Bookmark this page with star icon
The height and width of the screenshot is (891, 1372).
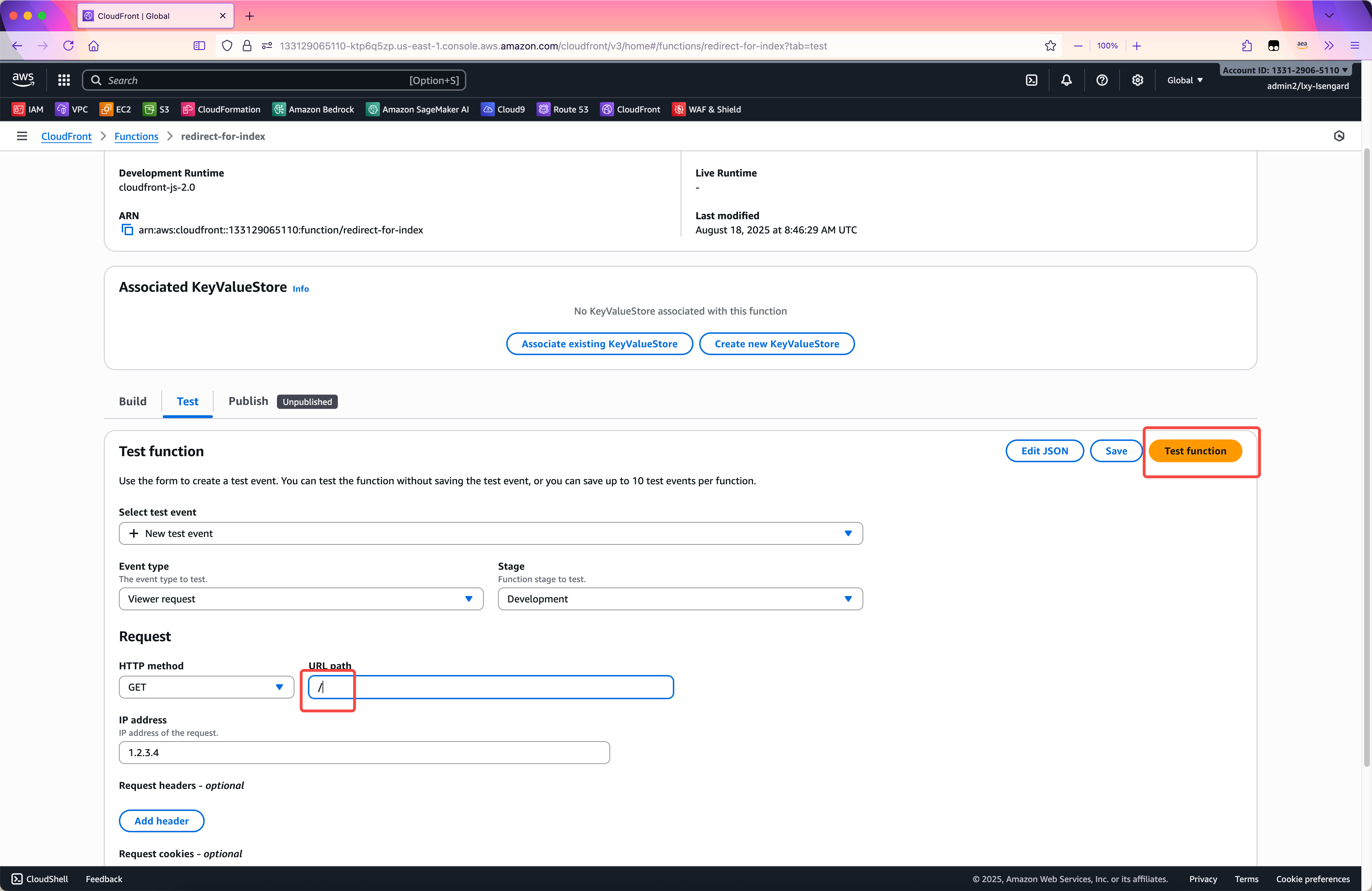(x=1050, y=46)
